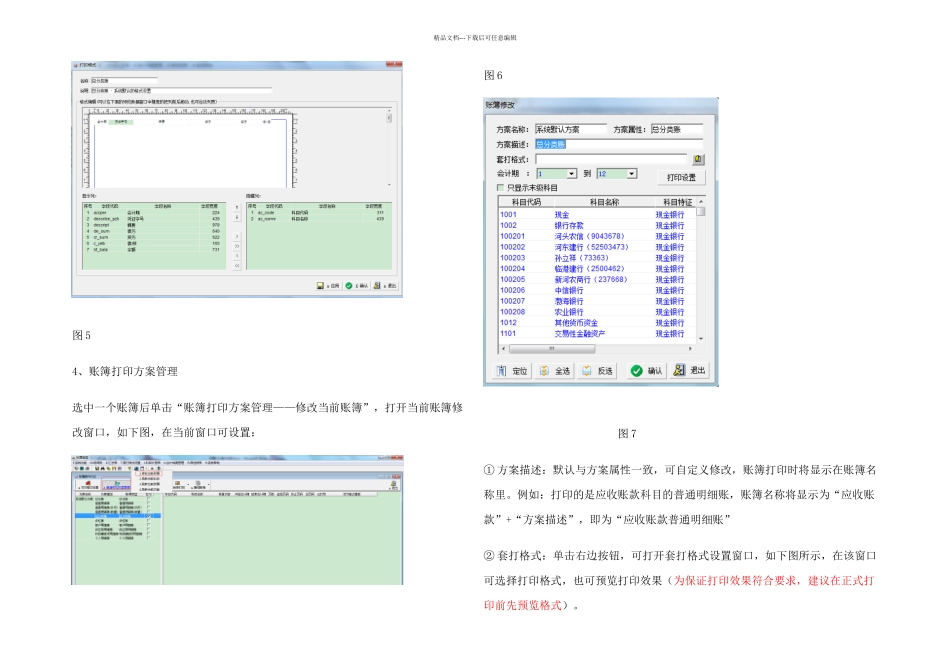Click the 方案描述 field with highlighted text
The height and width of the screenshot is (672, 950).
[618, 144]
